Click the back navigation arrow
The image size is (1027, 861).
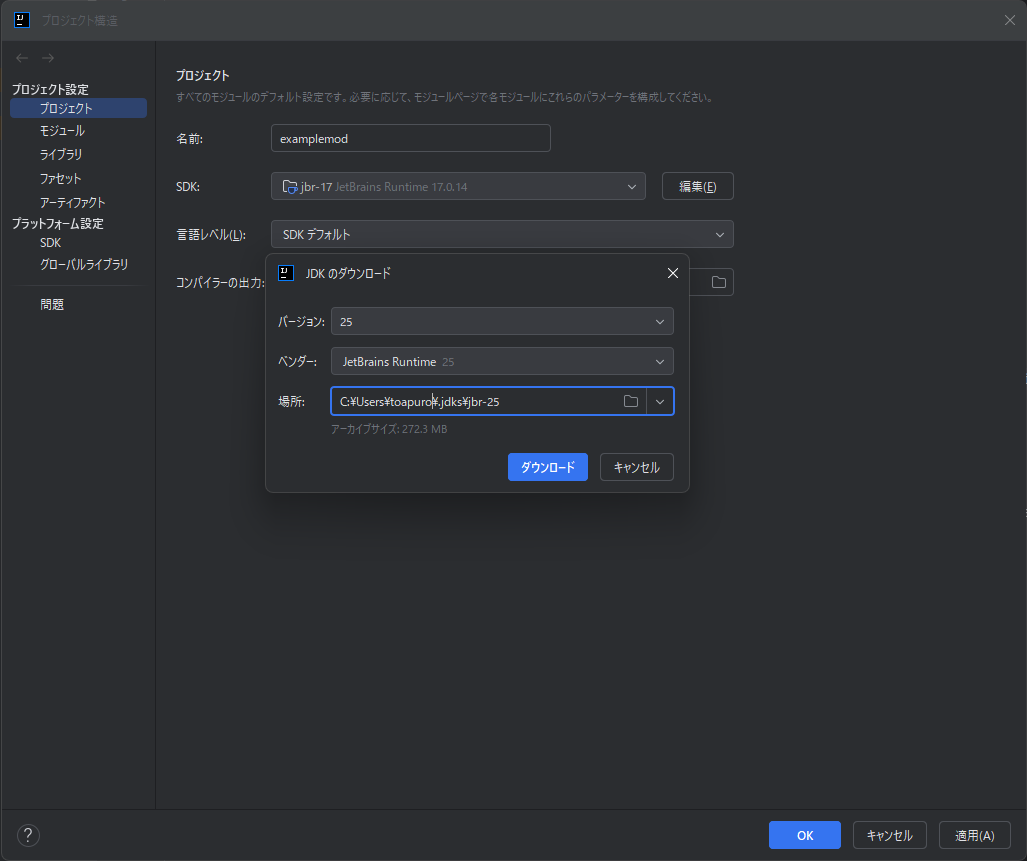click(22, 58)
